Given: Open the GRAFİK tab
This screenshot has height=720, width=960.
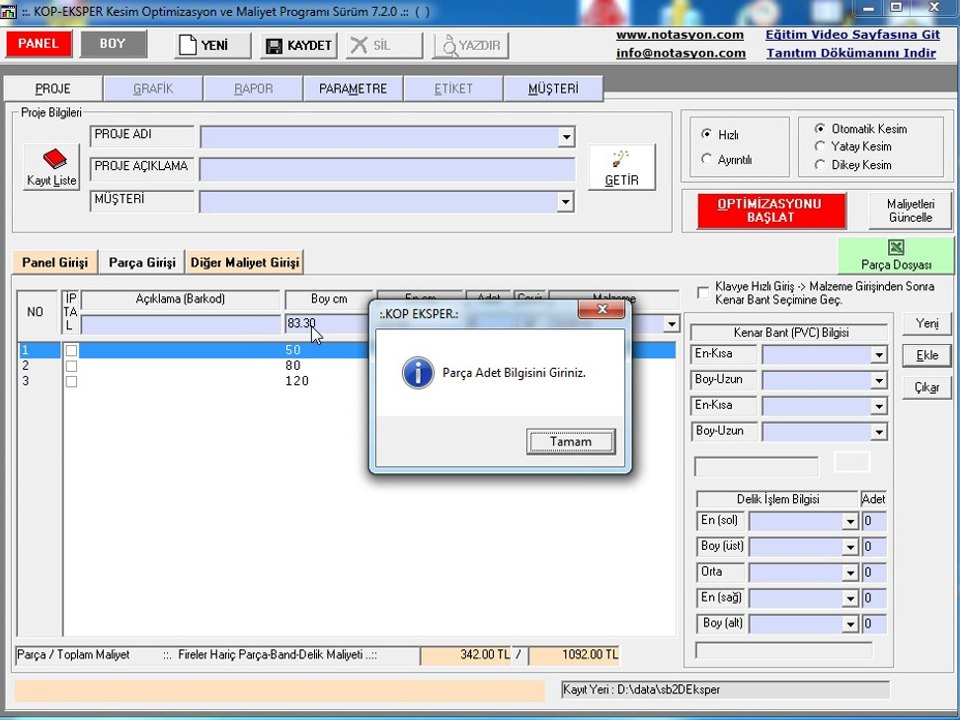Looking at the screenshot, I should (153, 89).
